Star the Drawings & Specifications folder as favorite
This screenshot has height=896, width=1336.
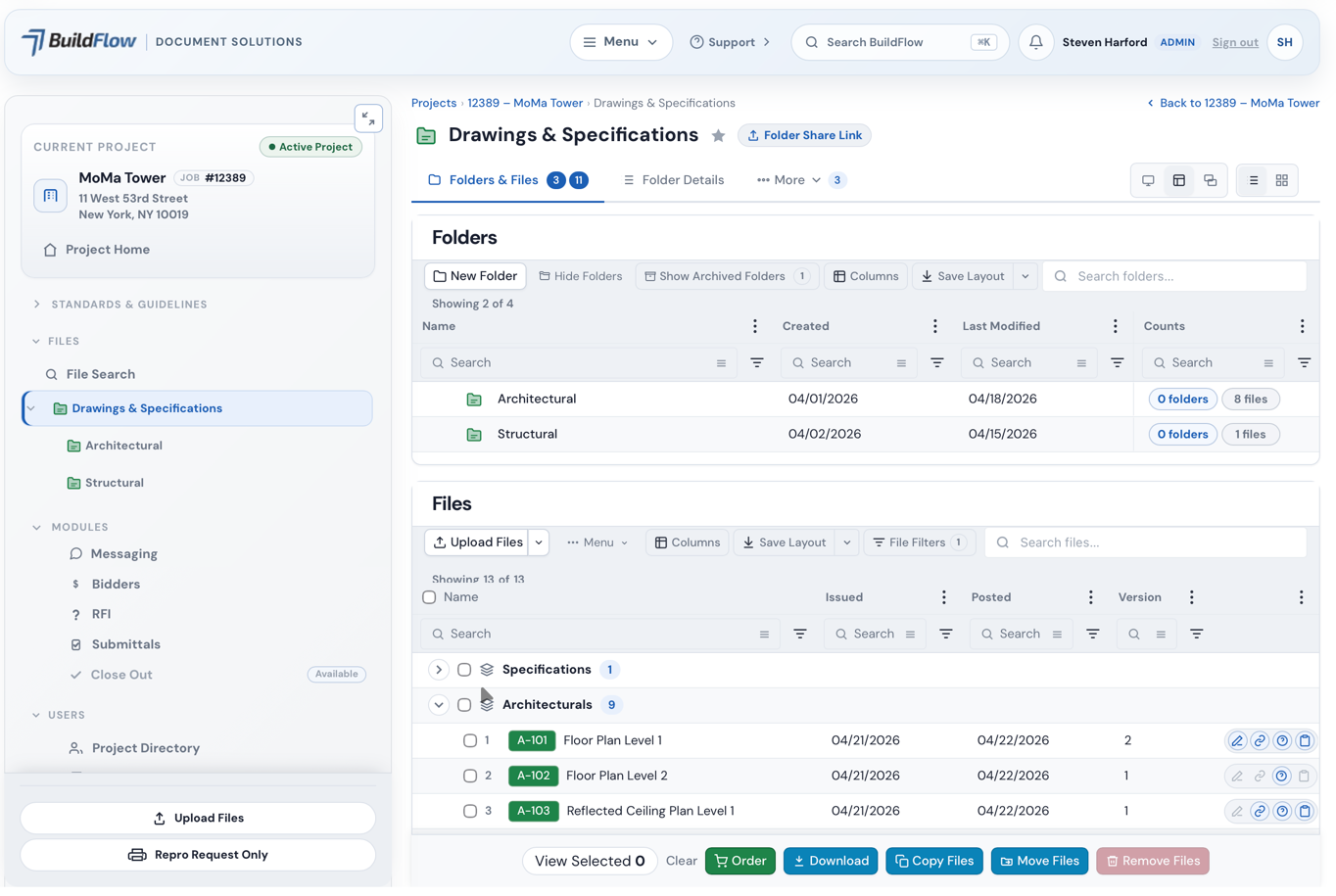[718, 136]
